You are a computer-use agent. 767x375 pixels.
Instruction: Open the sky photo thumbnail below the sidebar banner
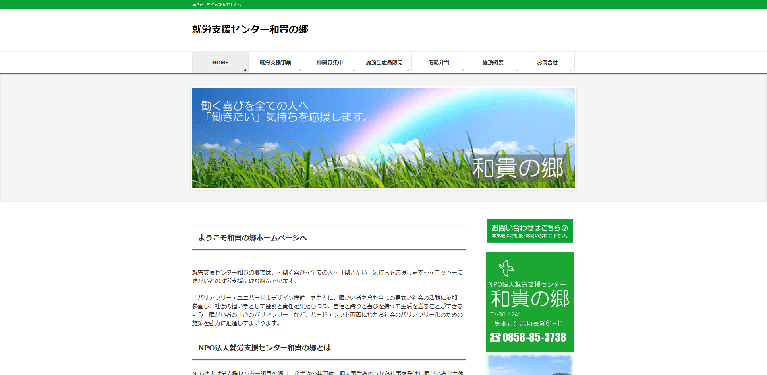point(530,365)
